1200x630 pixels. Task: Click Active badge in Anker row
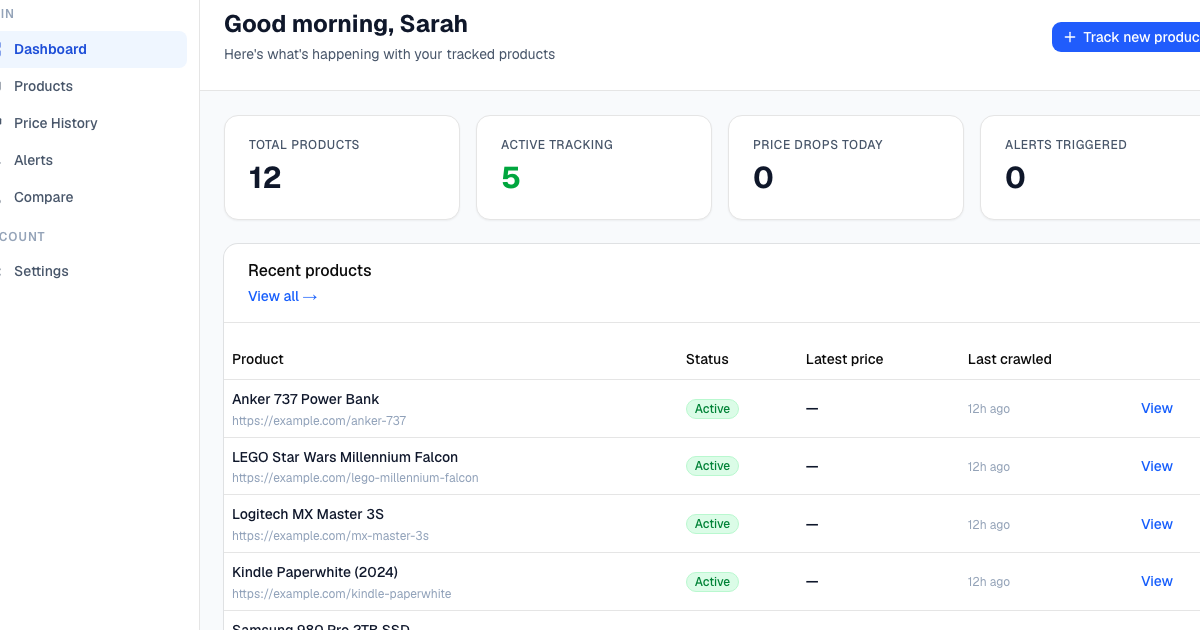(x=712, y=409)
